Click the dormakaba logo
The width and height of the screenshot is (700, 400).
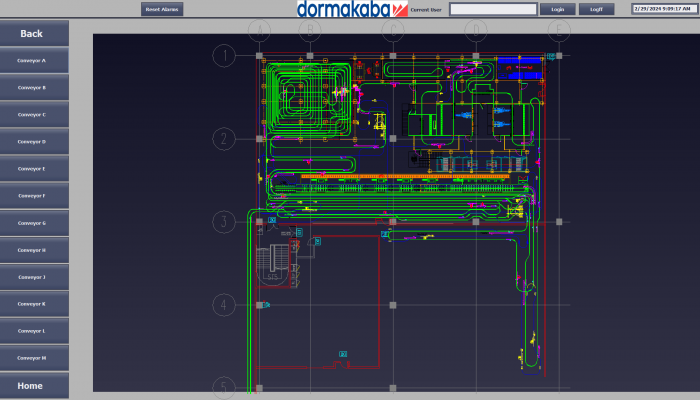pos(353,9)
